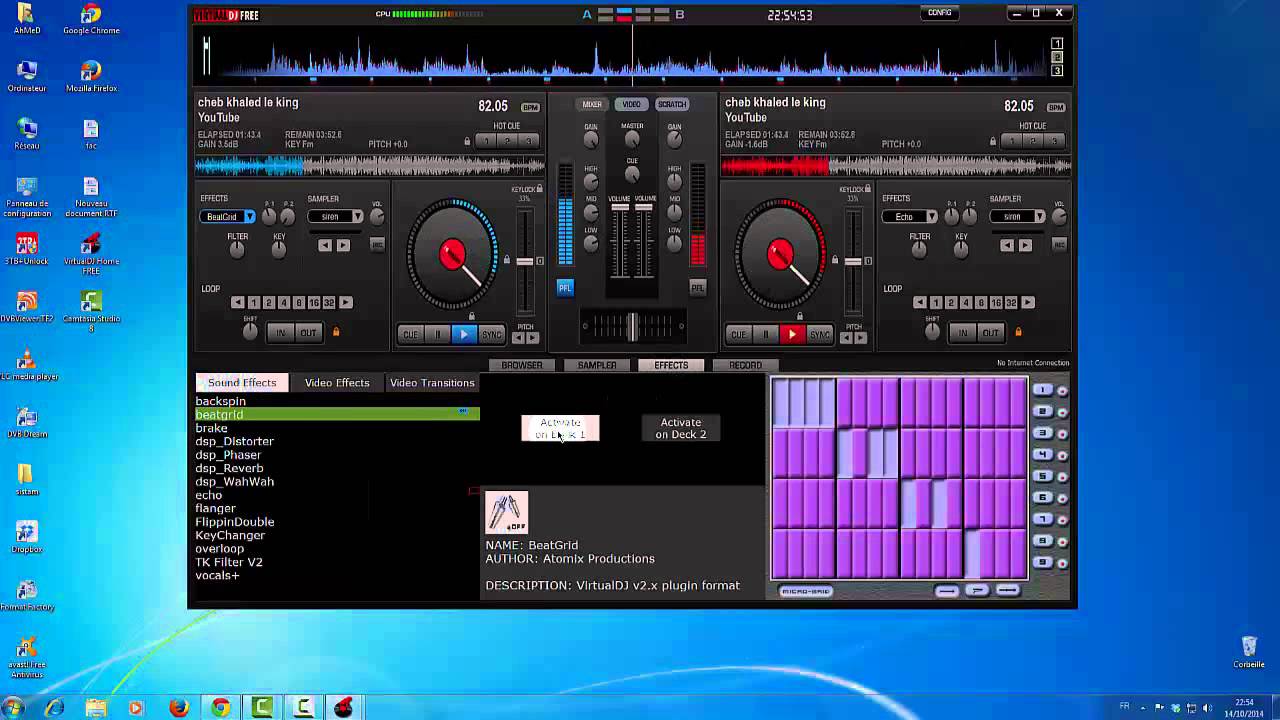Open the right deck Echo effects dropdown

(x=931, y=217)
